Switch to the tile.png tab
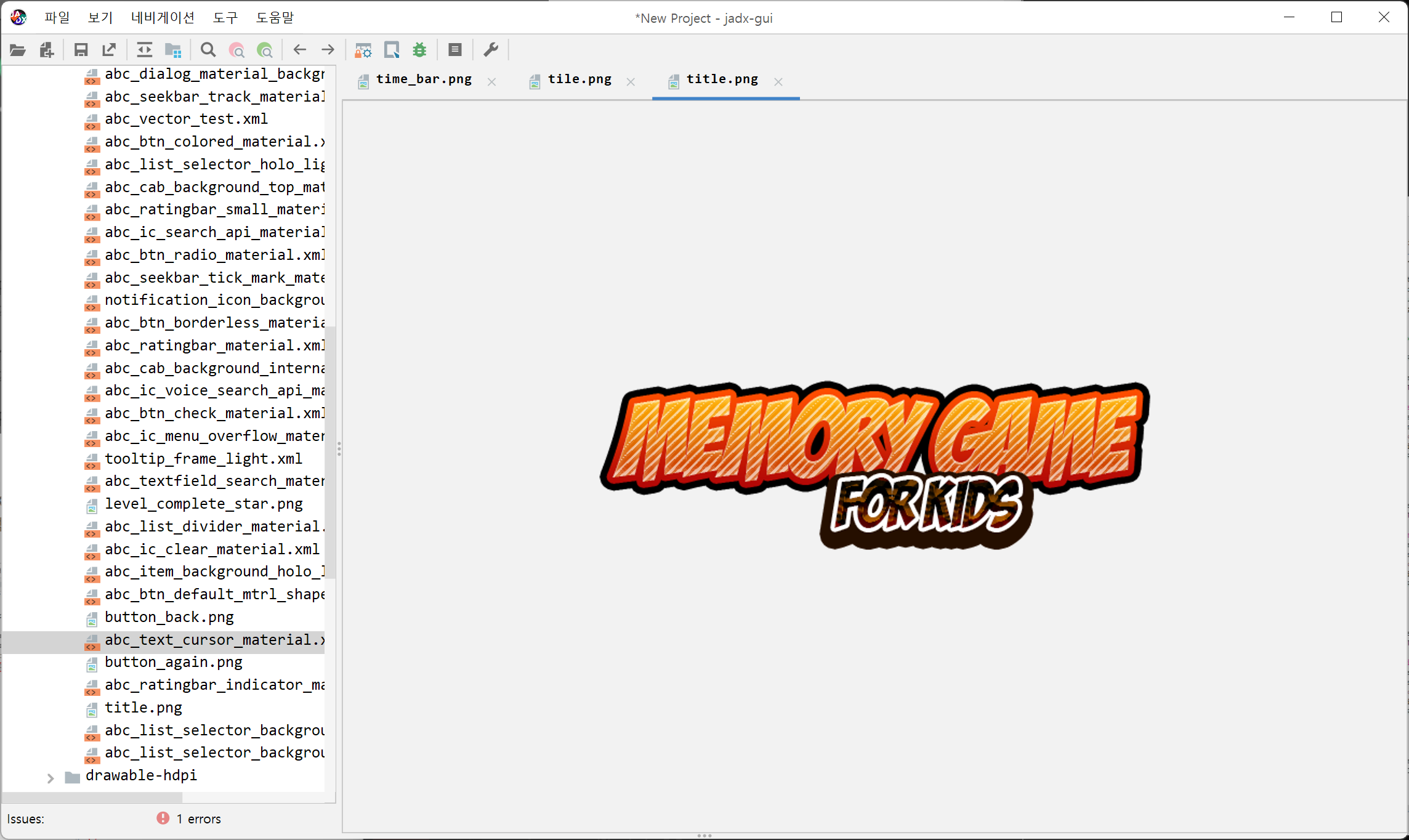Screen dimensions: 1409x840 (579, 79)
